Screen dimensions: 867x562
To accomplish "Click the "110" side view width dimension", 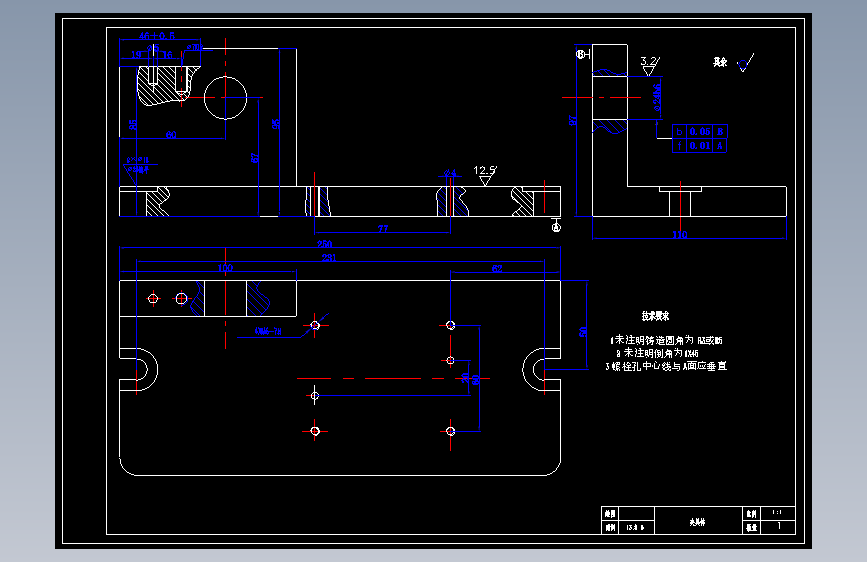I will coord(680,235).
